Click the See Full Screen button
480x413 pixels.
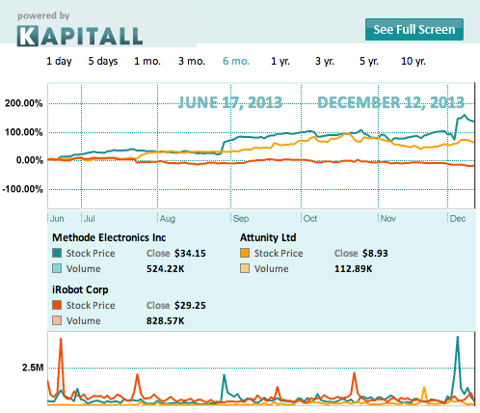(x=414, y=29)
